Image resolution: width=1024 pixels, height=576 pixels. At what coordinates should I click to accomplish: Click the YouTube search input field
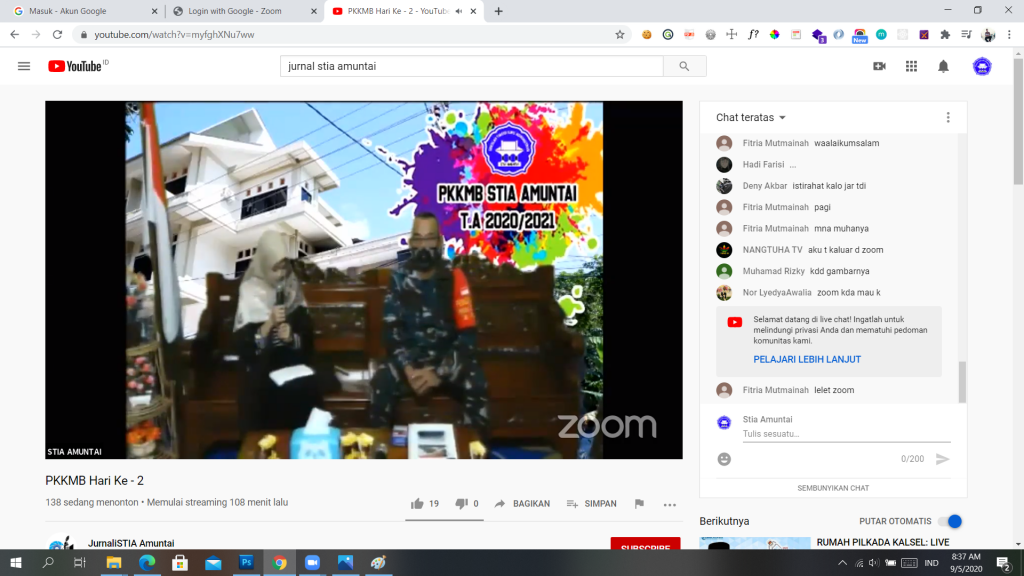click(x=472, y=66)
